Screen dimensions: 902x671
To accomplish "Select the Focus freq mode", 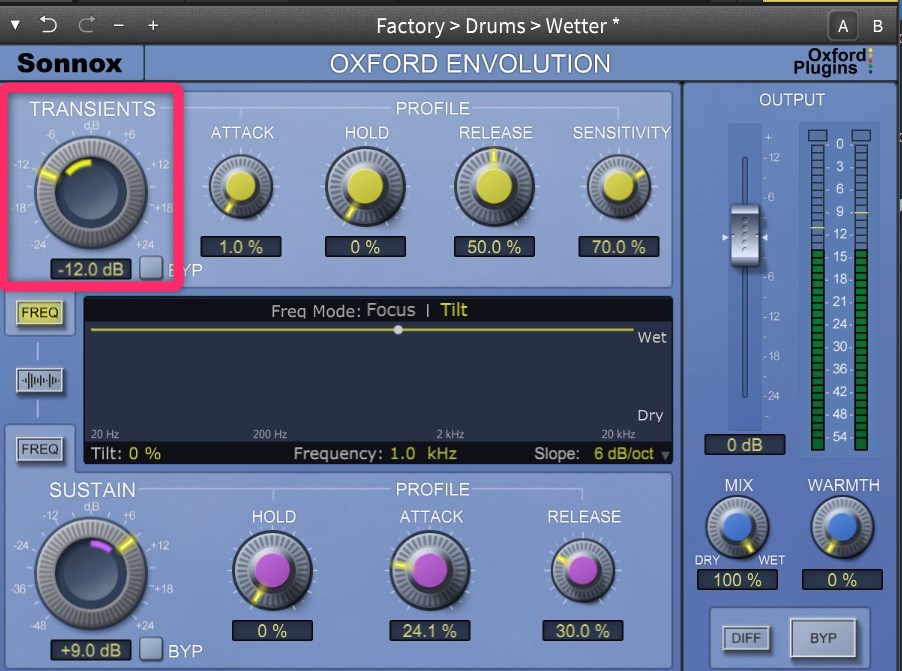I will pos(390,310).
